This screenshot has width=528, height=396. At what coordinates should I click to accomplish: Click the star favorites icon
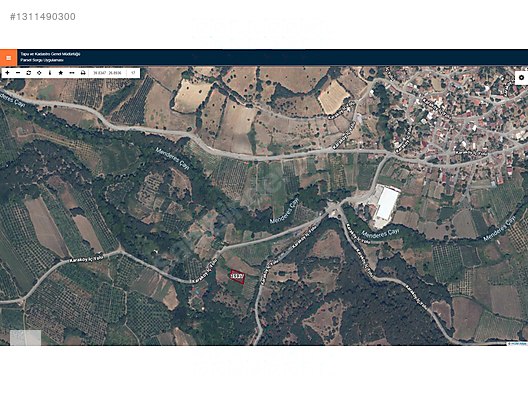(x=61, y=73)
